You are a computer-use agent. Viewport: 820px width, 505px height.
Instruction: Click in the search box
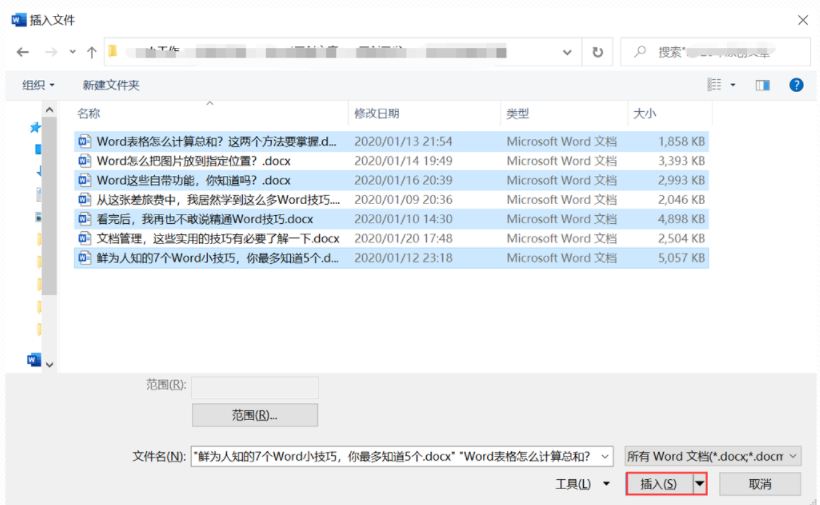pyautogui.click(x=715, y=52)
